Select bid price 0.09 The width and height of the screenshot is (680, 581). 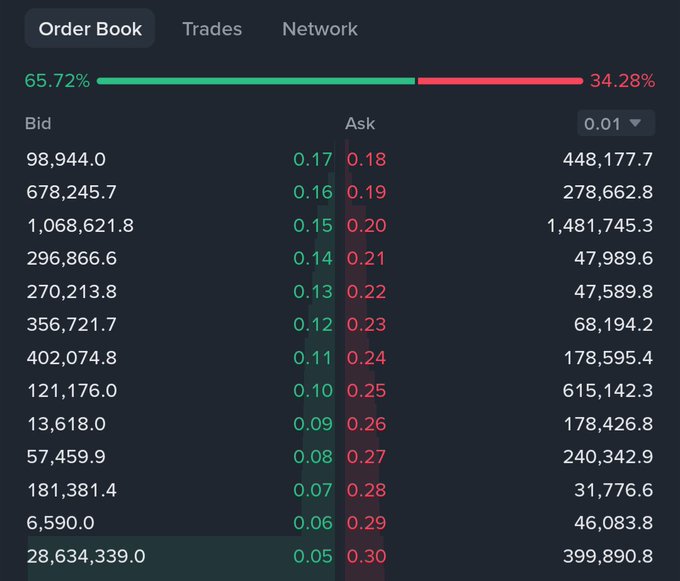313,424
